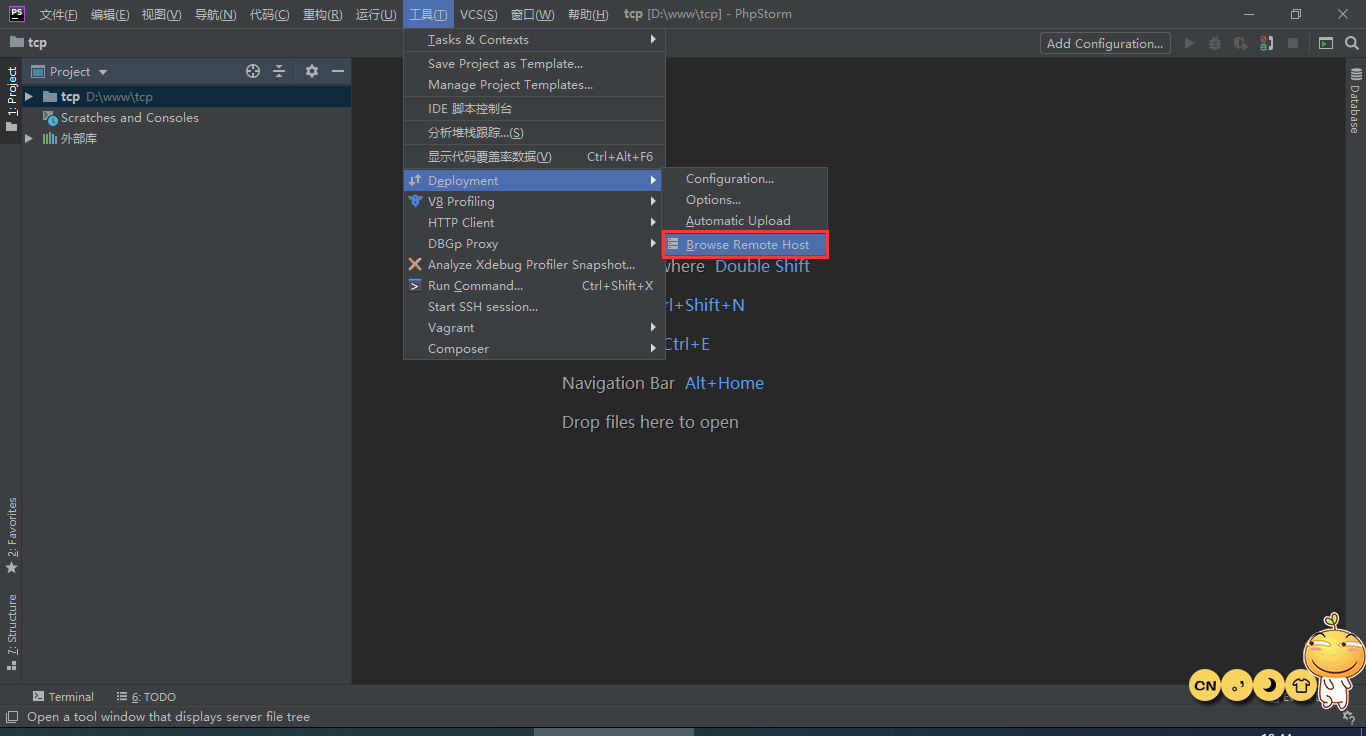This screenshot has height=736, width=1366.
Task: Click the Search Everywhere magnifier icon
Action: pos(1352,43)
